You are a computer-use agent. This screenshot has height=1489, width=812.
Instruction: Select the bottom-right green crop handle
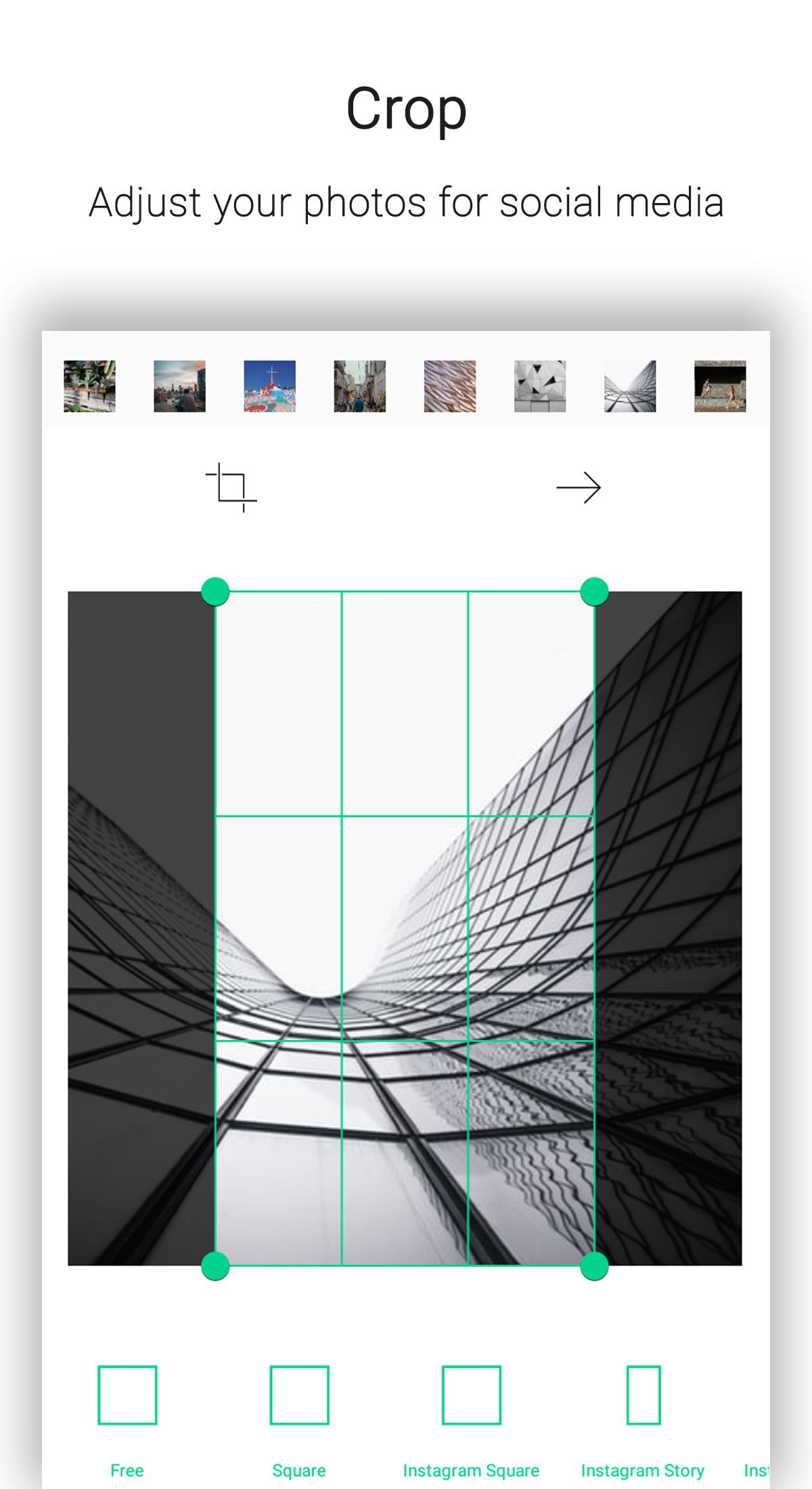[x=595, y=1266]
